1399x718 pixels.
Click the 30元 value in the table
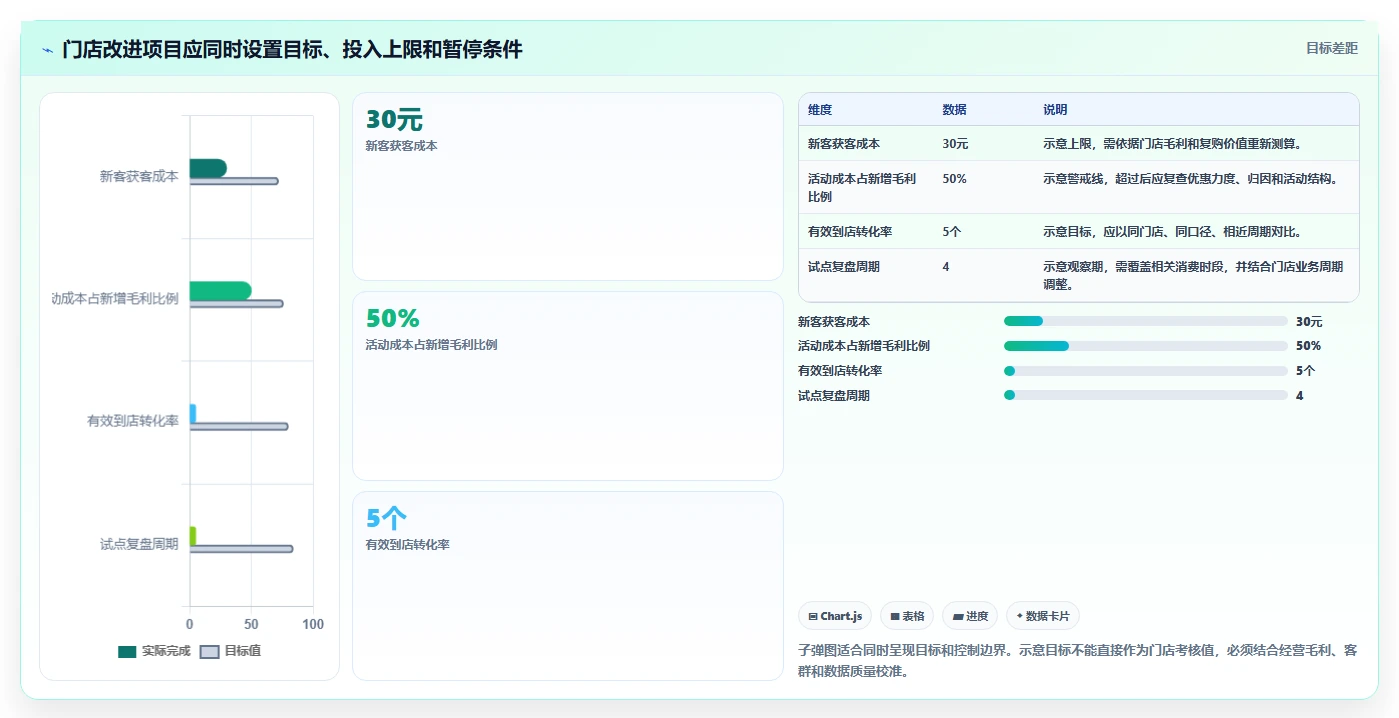[955, 144]
